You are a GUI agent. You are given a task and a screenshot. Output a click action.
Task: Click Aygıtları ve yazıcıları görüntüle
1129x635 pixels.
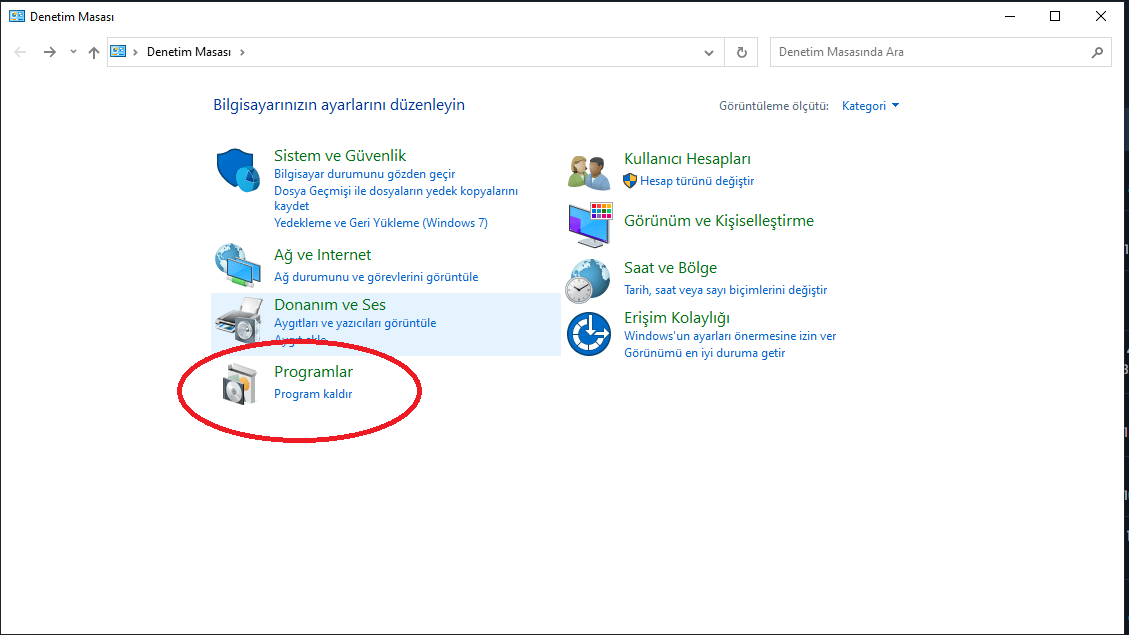point(355,323)
